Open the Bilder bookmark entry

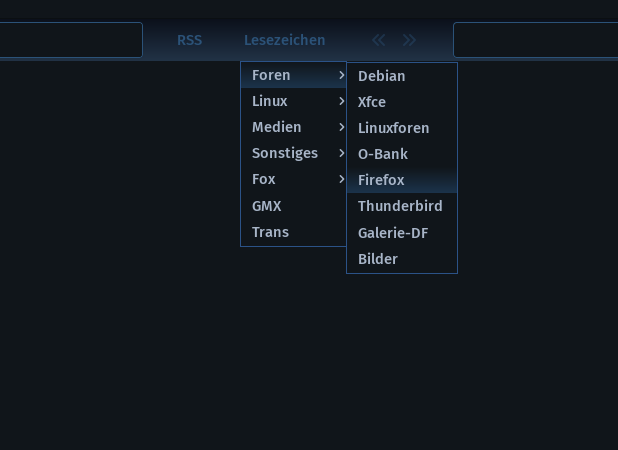click(378, 259)
